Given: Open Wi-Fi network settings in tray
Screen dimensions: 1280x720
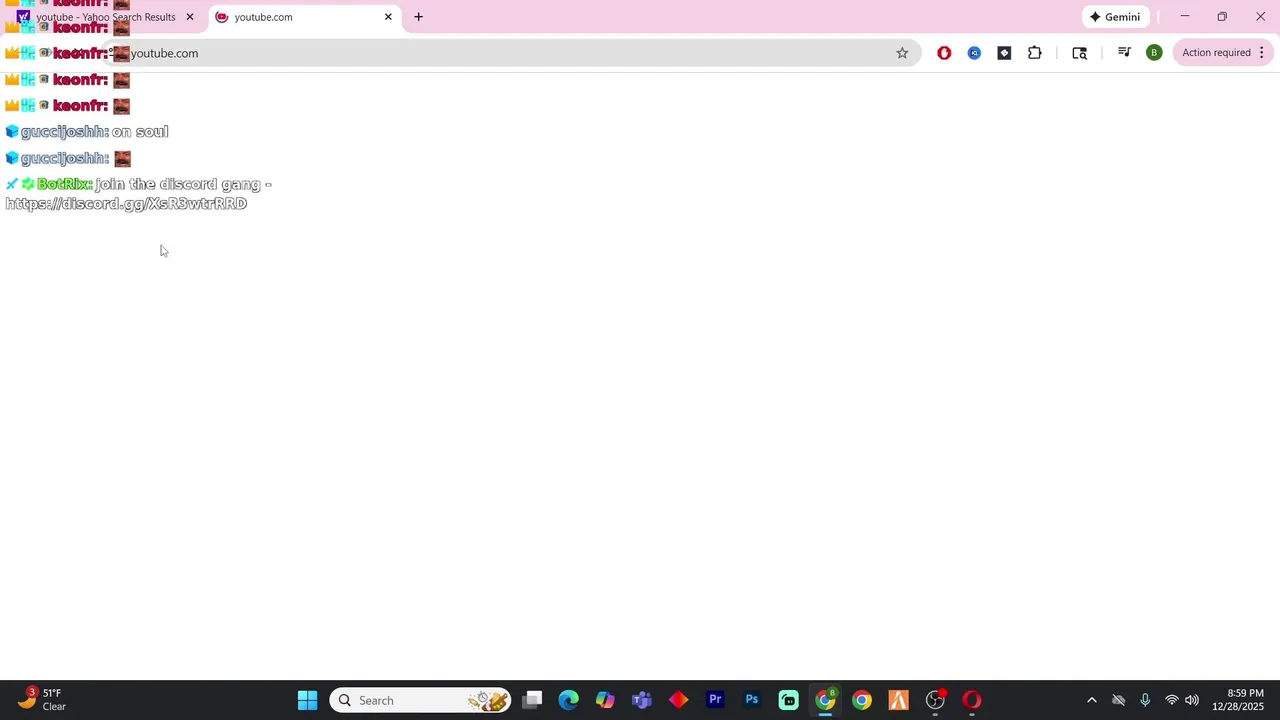Looking at the screenshot, I should click(x=1171, y=700).
